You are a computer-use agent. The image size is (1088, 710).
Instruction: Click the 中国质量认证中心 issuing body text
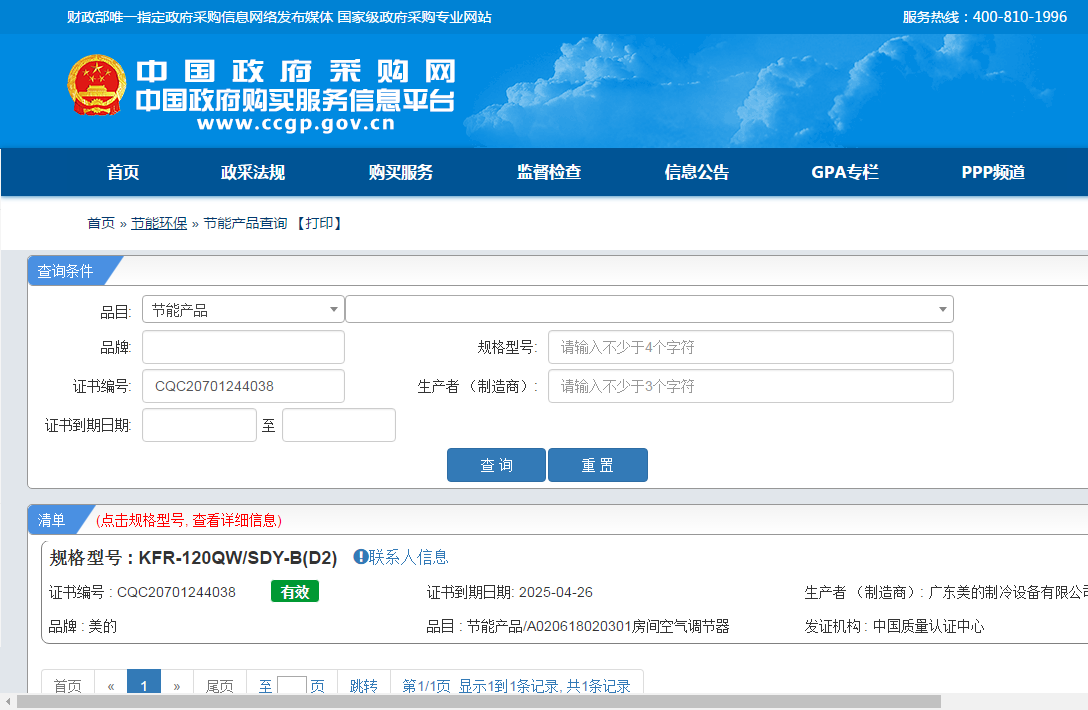tap(928, 626)
